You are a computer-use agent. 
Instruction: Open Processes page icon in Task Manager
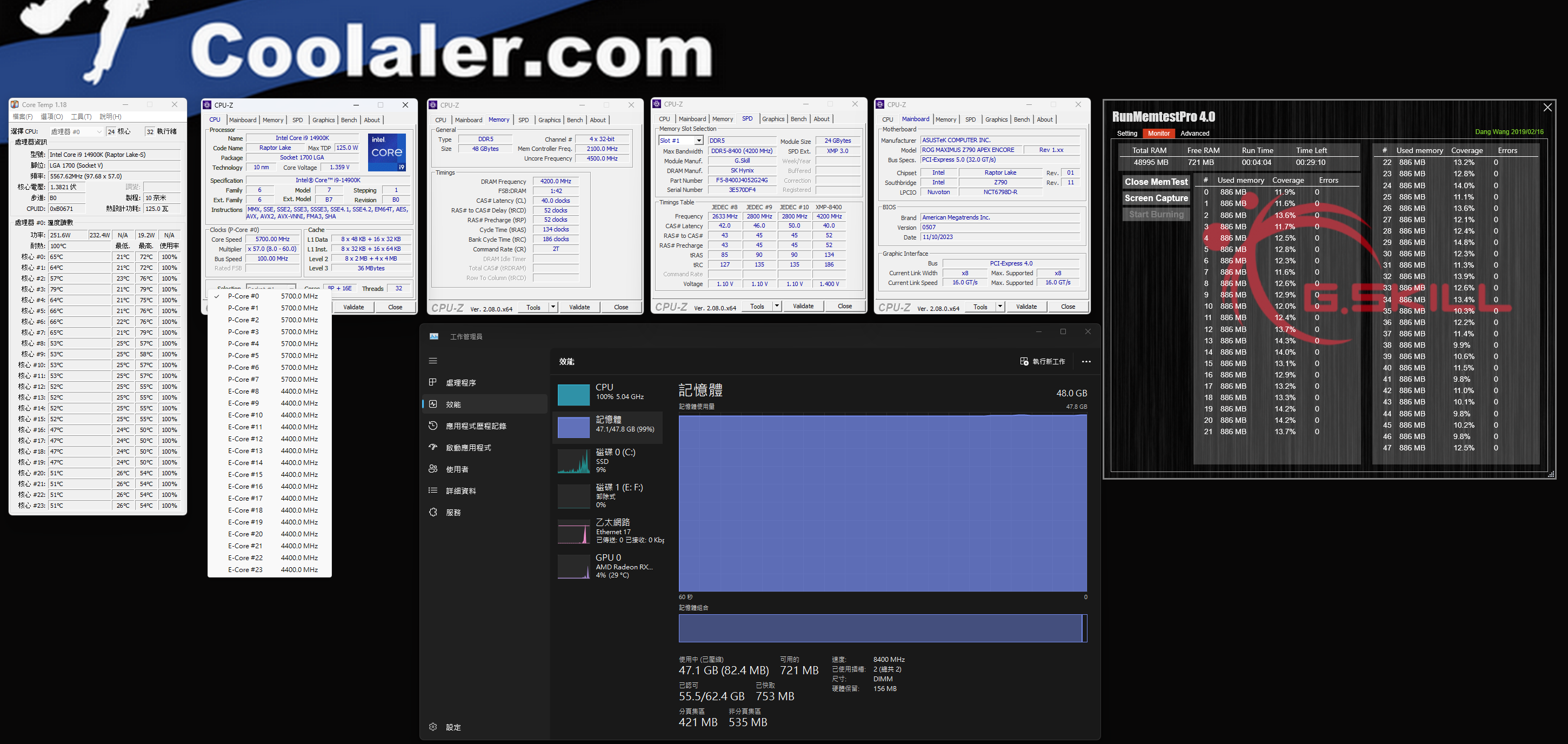click(x=433, y=382)
